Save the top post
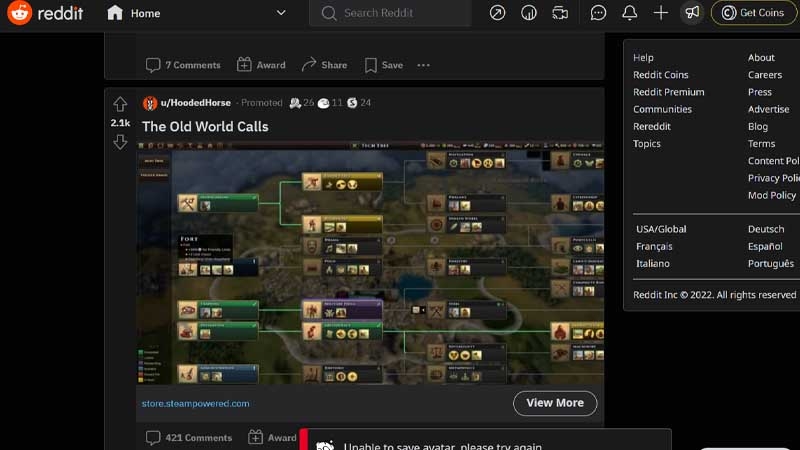The width and height of the screenshot is (800, 450). [x=384, y=65]
